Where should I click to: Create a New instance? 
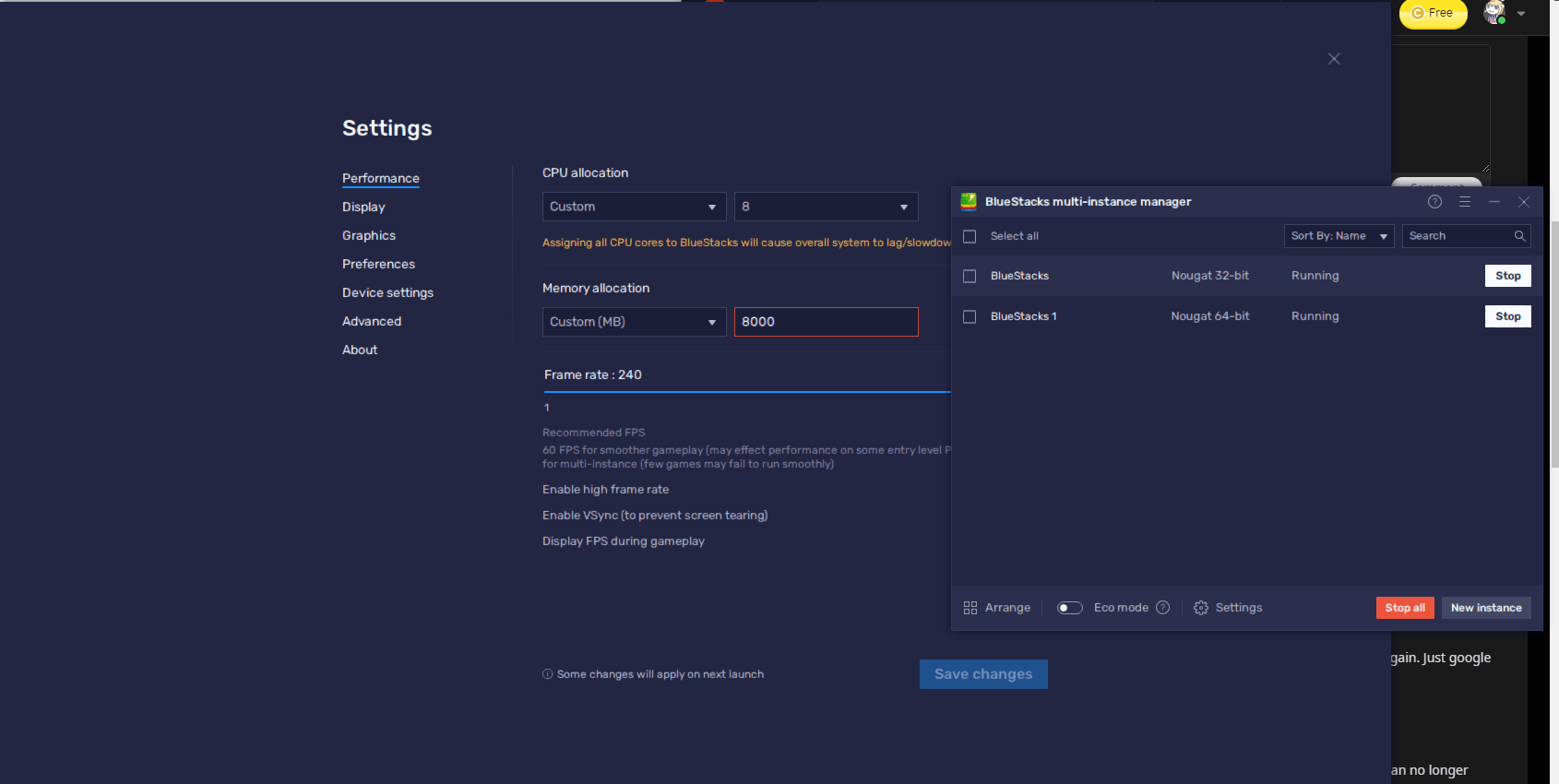(1486, 608)
